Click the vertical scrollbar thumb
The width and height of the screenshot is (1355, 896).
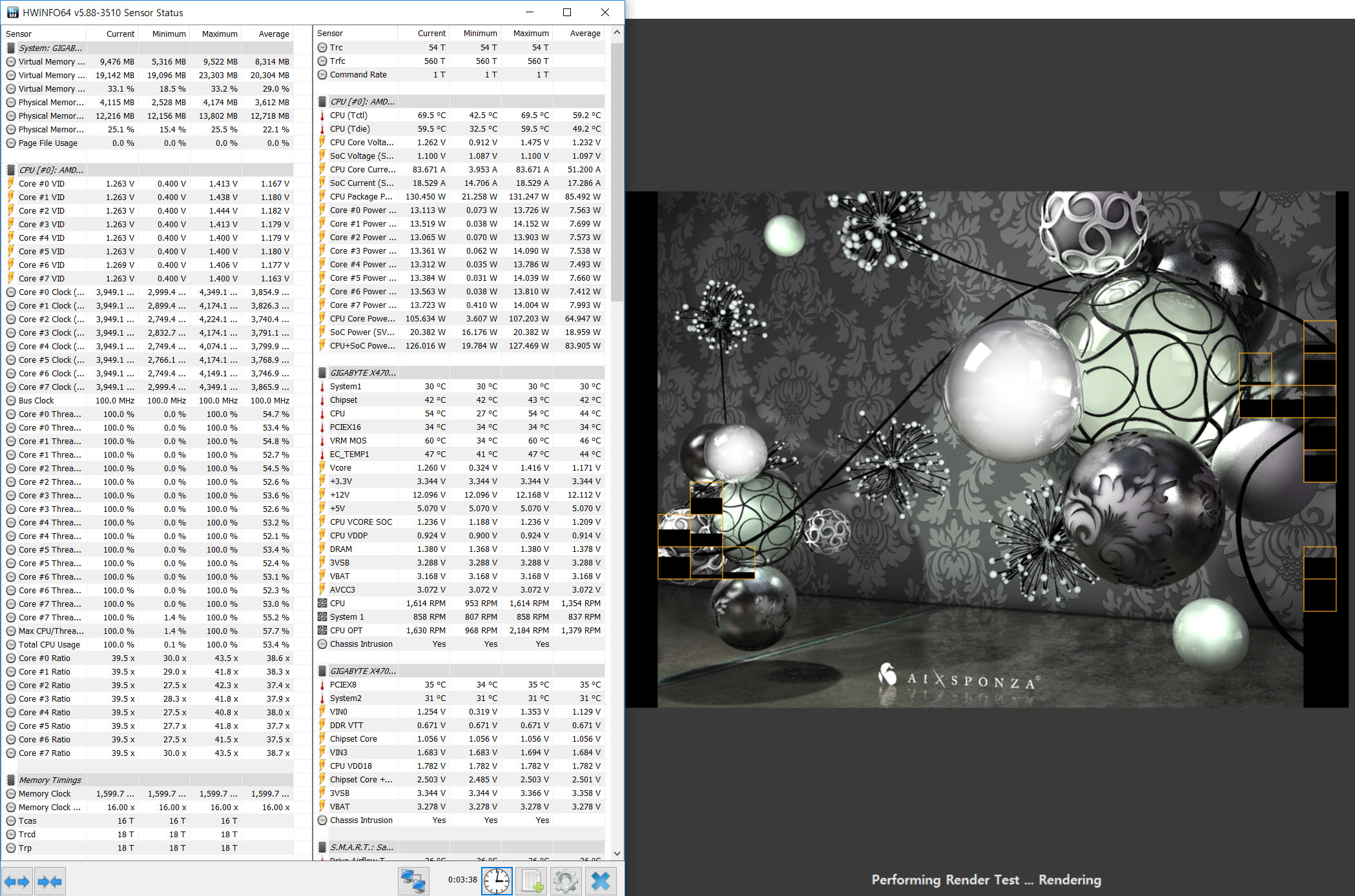pyautogui.click(x=617, y=171)
